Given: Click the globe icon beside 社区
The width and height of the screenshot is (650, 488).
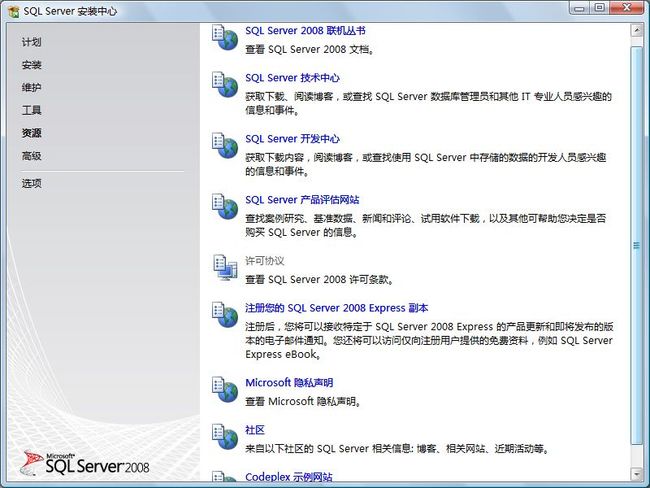Looking at the screenshot, I should [225, 437].
